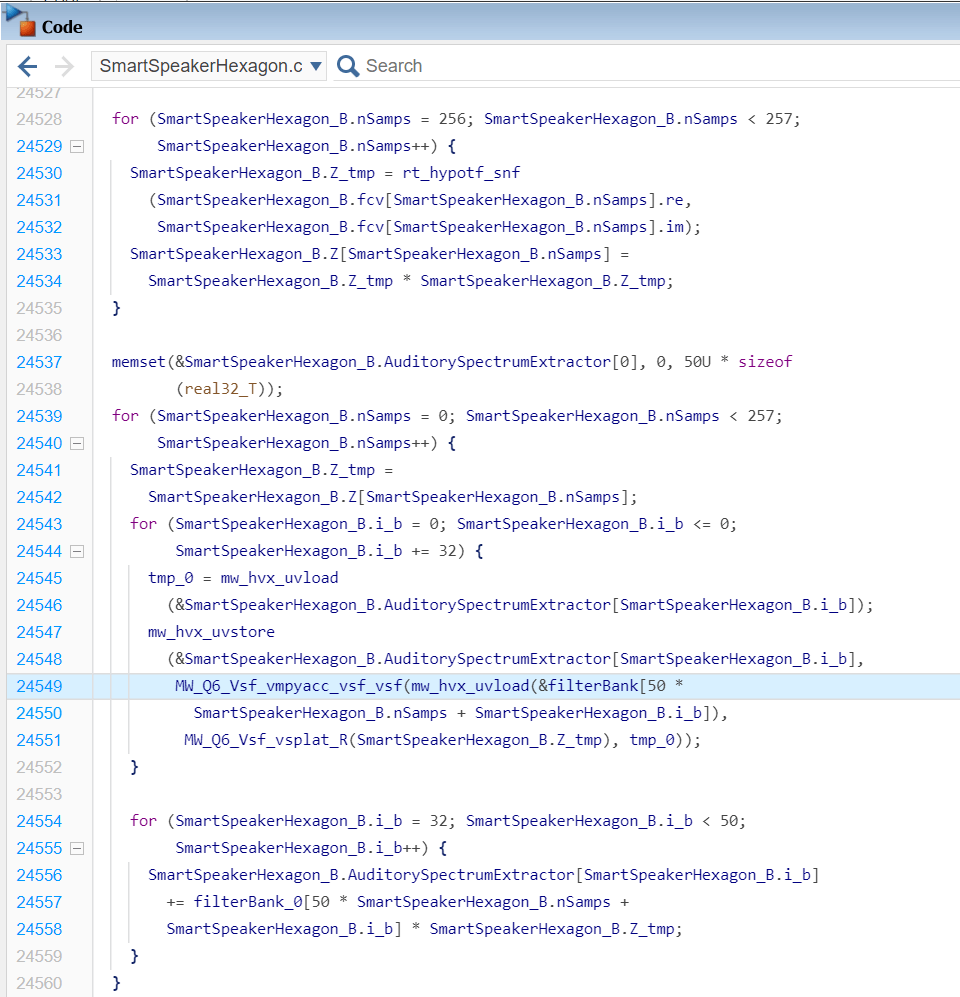
Task: Click the rt_hypotf_snf function call
Action: point(461,173)
